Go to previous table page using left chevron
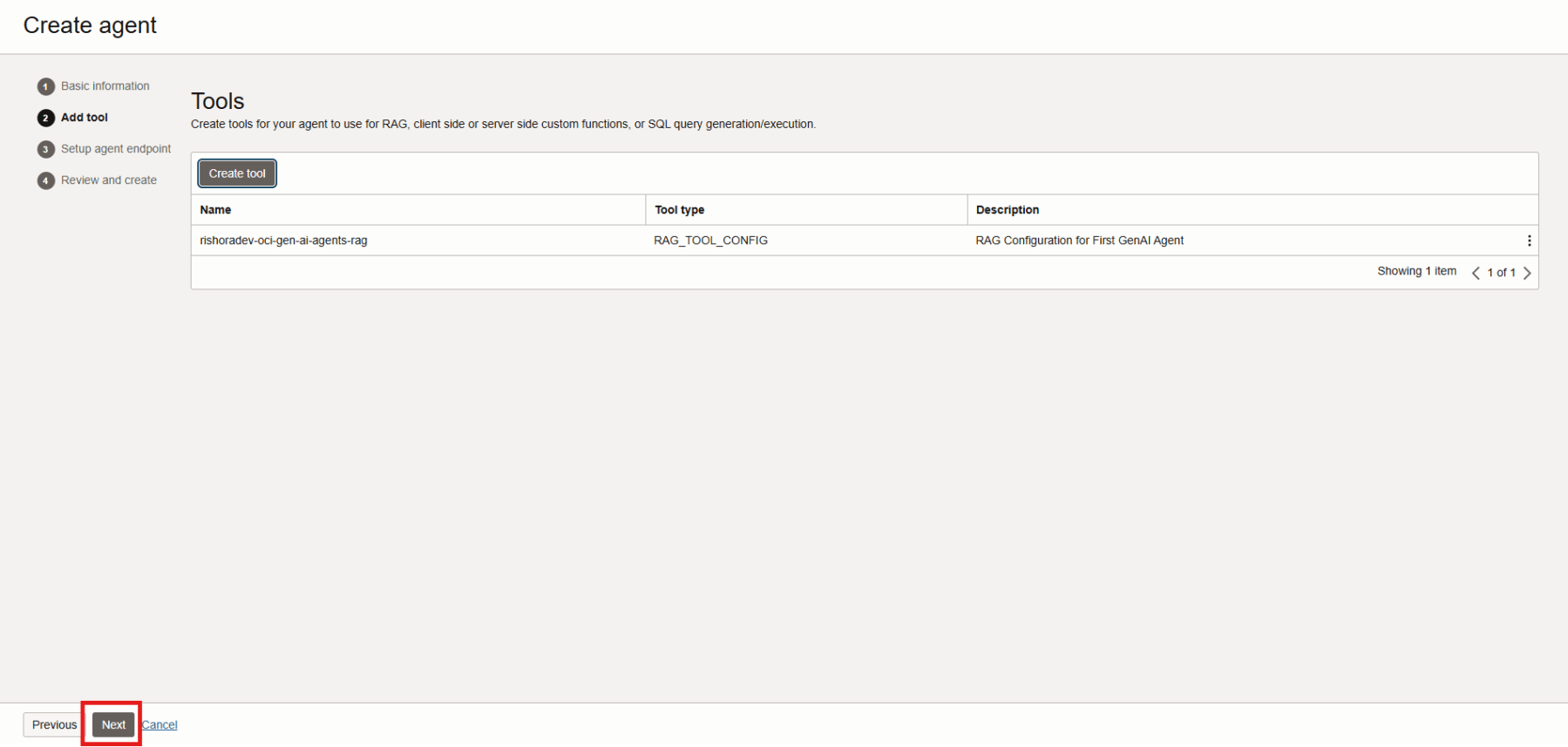 1476,273
